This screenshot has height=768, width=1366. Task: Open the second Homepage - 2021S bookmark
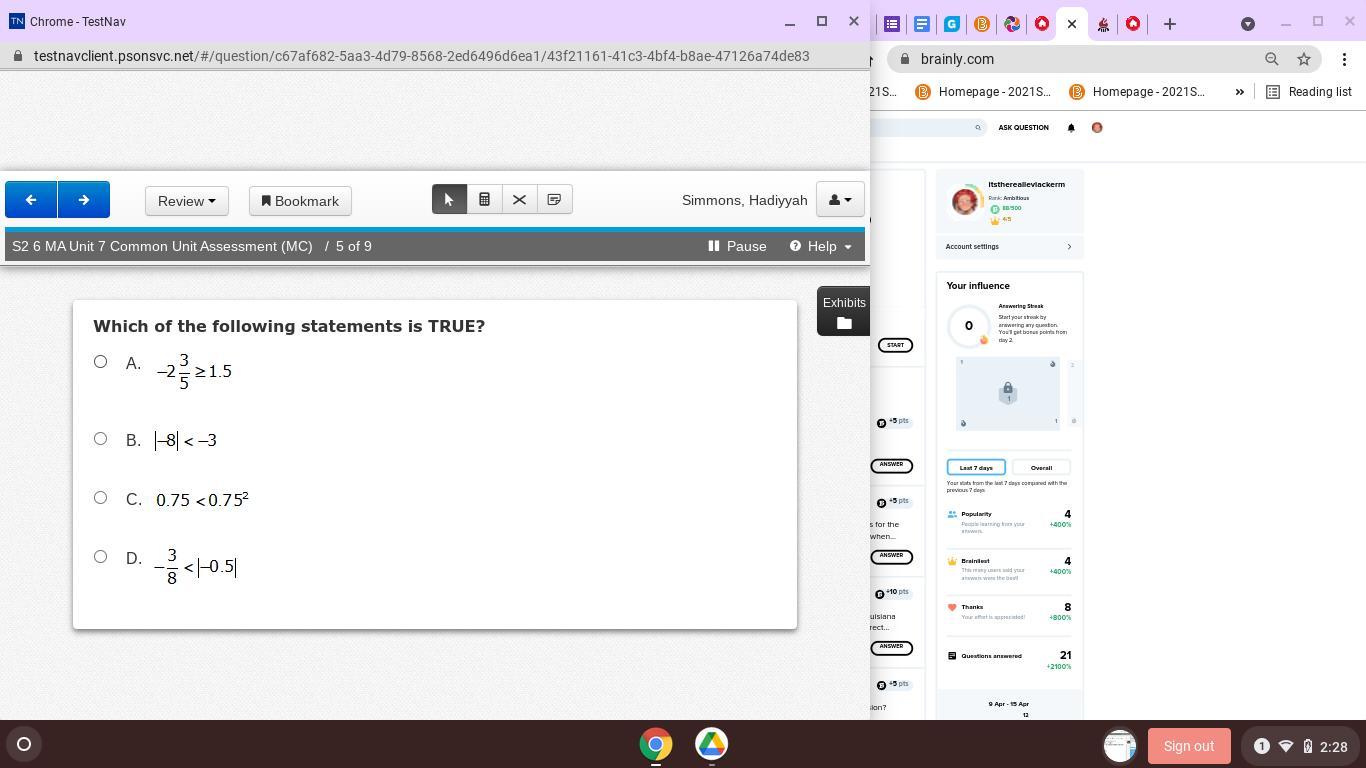(1137, 92)
